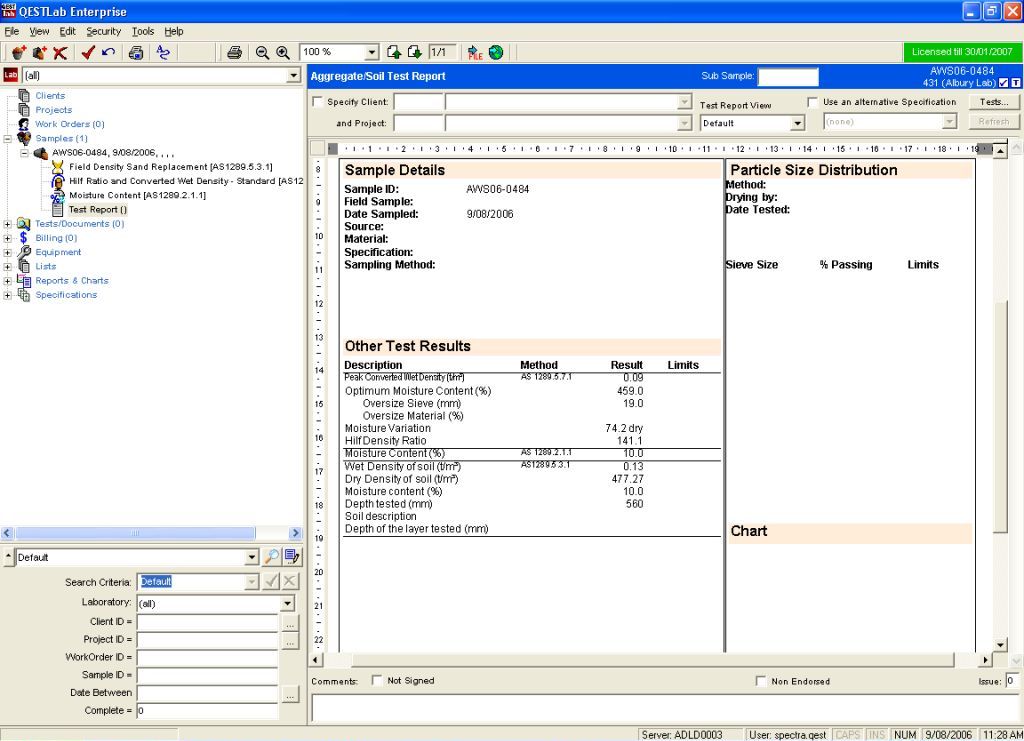Expand the Equipment tree node
Viewport: 1024px width, 741px height.
click(9, 252)
